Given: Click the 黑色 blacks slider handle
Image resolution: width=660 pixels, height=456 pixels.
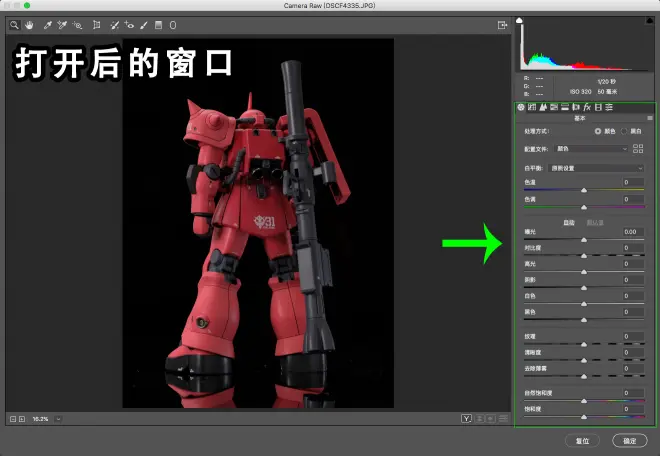Looking at the screenshot, I should [584, 320].
